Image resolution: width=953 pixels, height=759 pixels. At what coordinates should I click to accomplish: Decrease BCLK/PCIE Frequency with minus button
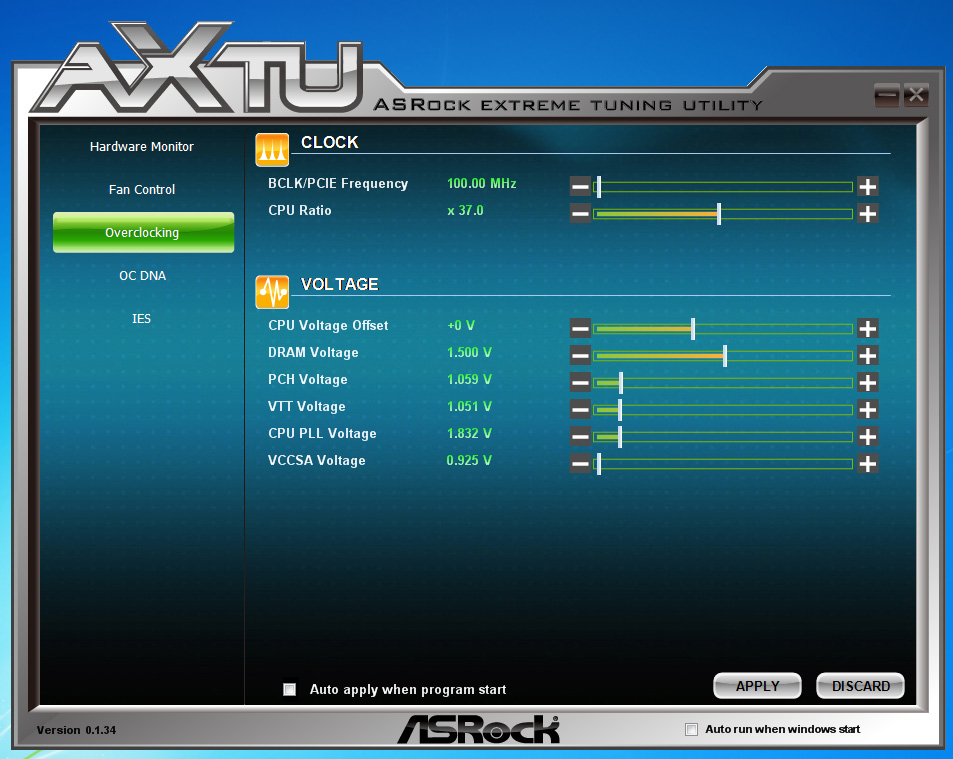click(x=580, y=186)
